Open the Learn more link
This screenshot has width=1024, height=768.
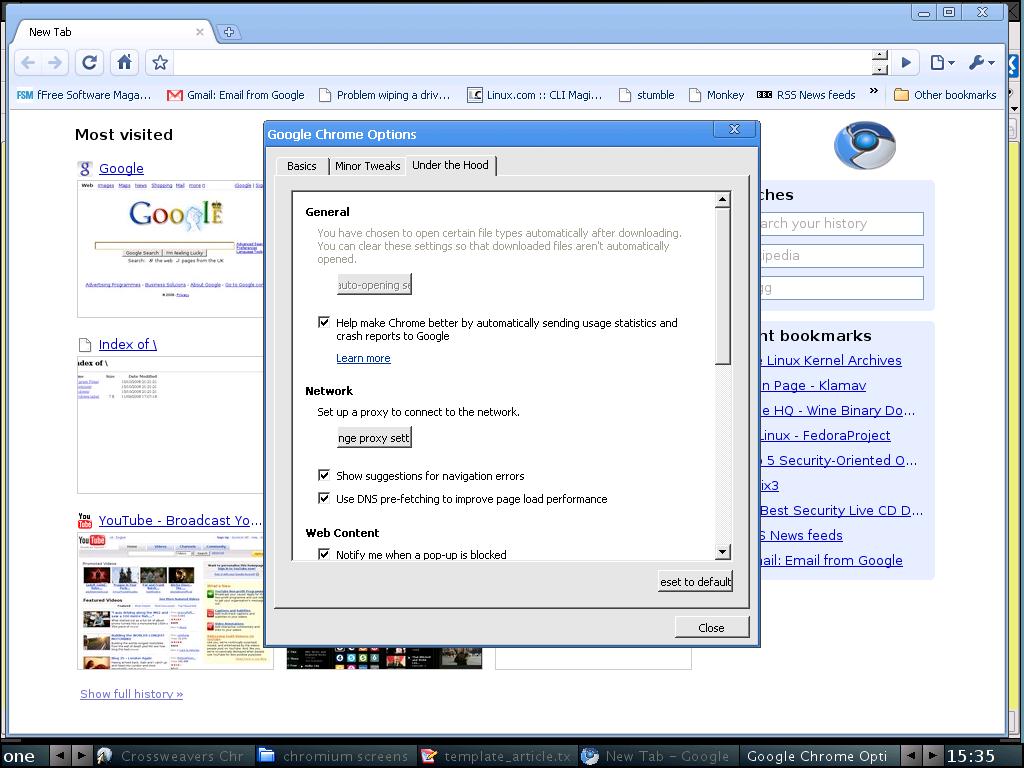[363, 359]
